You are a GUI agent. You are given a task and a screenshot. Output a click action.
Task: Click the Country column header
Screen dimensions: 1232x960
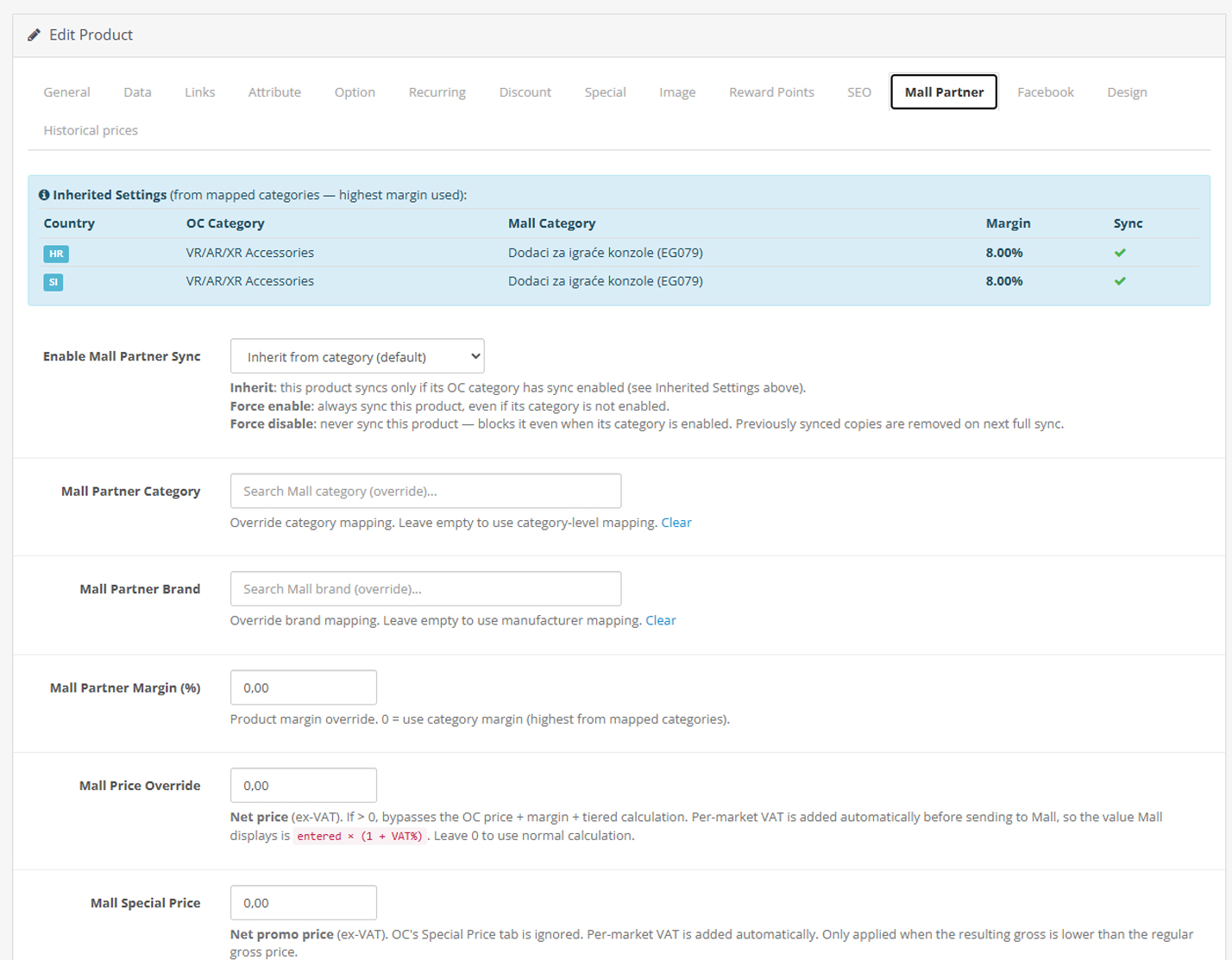pyautogui.click(x=69, y=223)
